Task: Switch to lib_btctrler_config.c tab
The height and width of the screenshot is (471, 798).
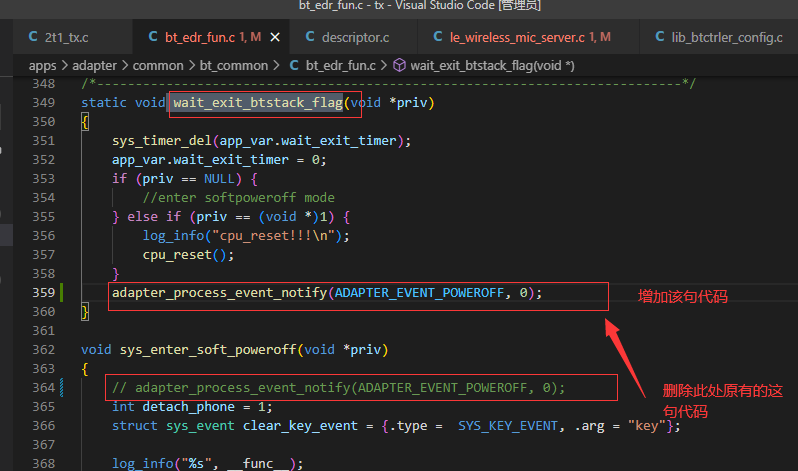Action: (x=719, y=37)
